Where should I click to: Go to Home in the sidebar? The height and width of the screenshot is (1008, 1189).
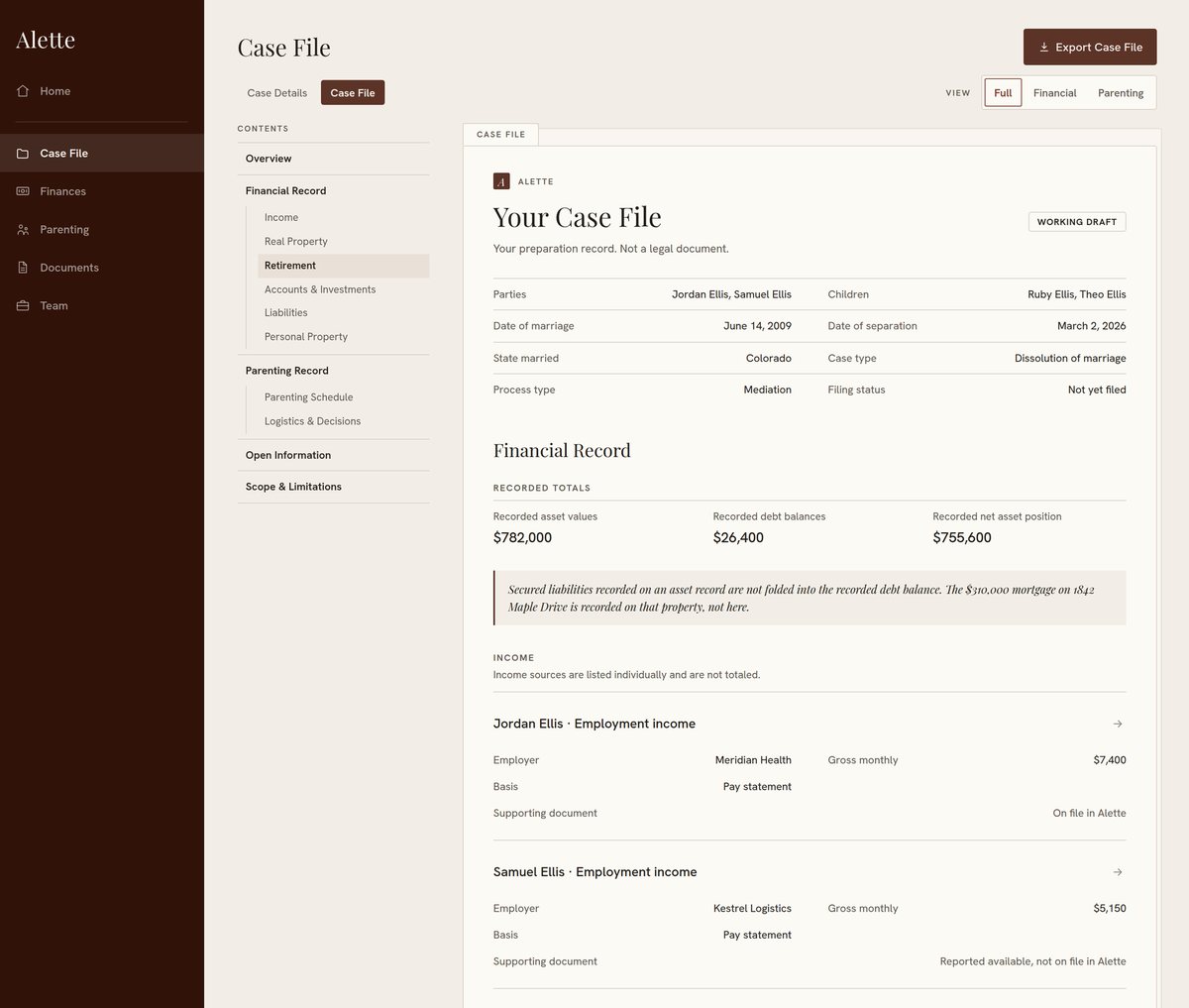(x=102, y=91)
